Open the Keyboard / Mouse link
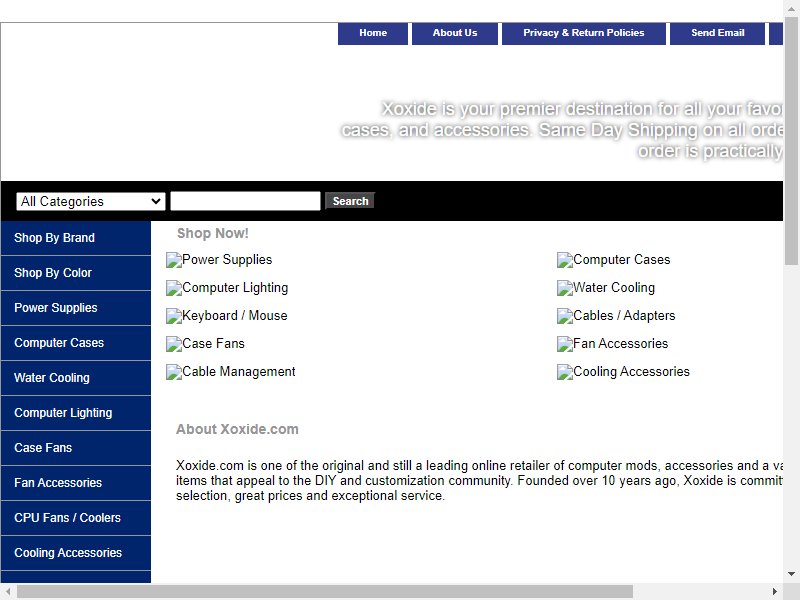 coord(235,316)
